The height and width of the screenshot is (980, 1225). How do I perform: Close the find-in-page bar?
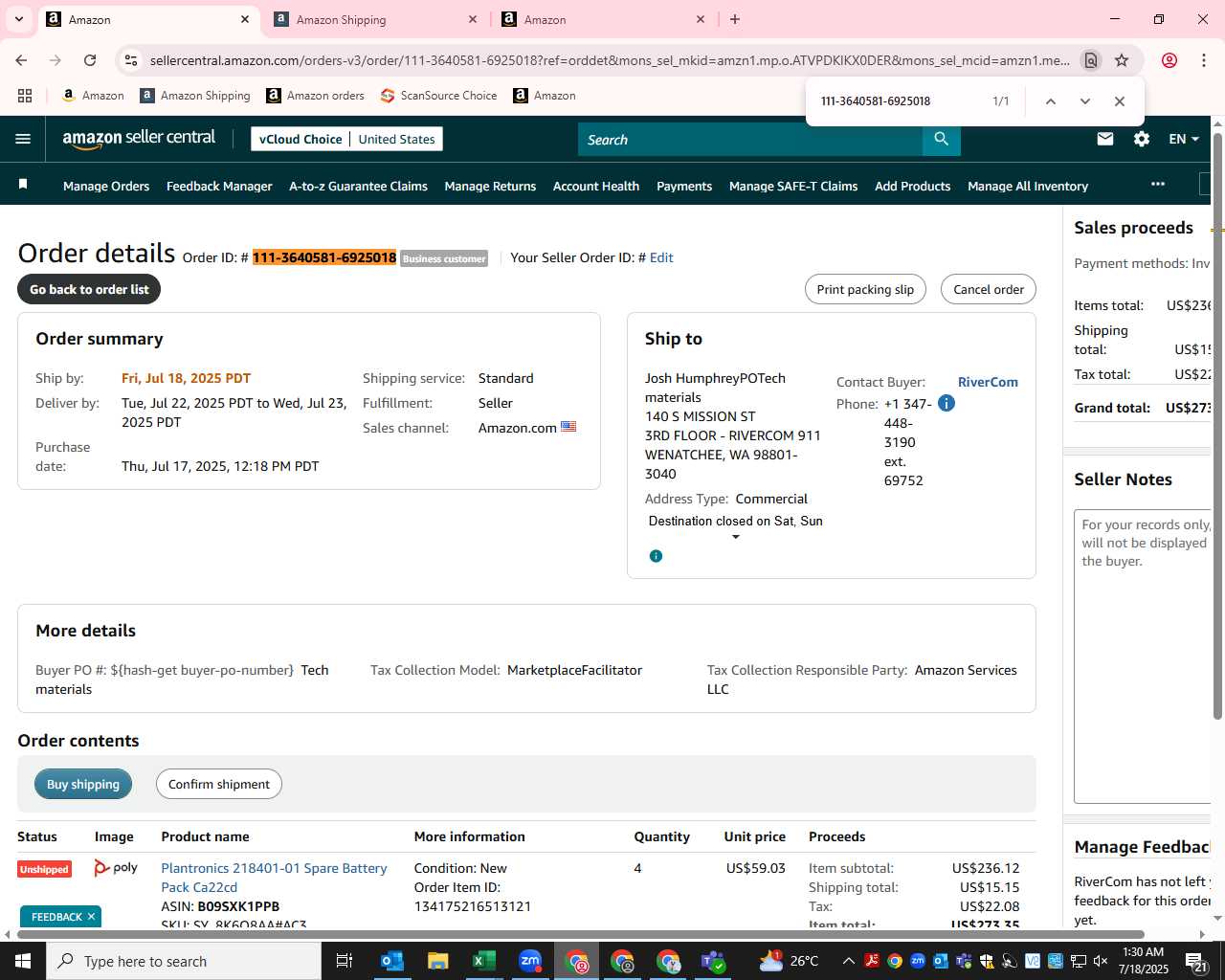pos(1120,101)
